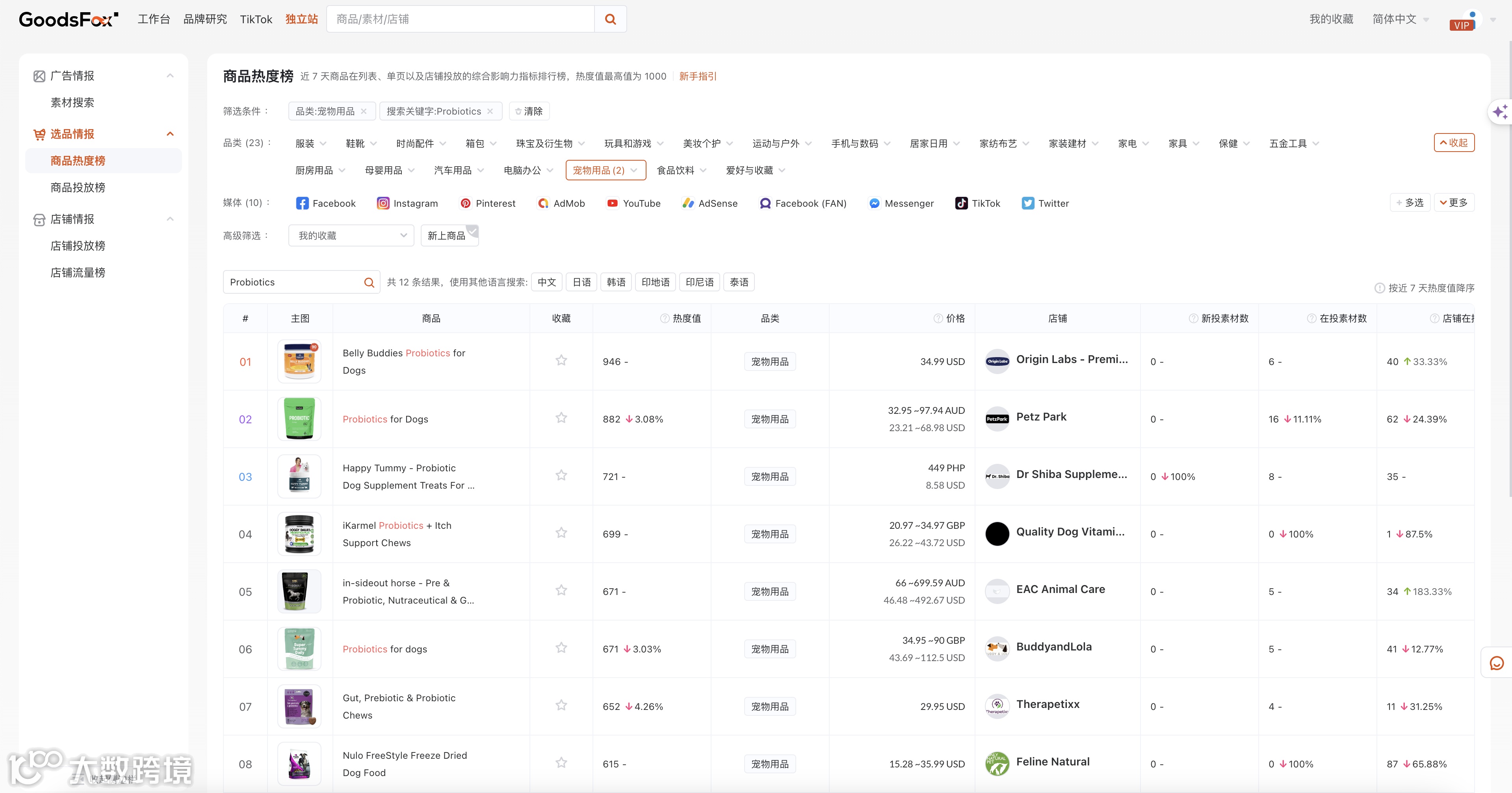The image size is (1512, 793).
Task: Click the heat value help icon
Action: (665, 319)
